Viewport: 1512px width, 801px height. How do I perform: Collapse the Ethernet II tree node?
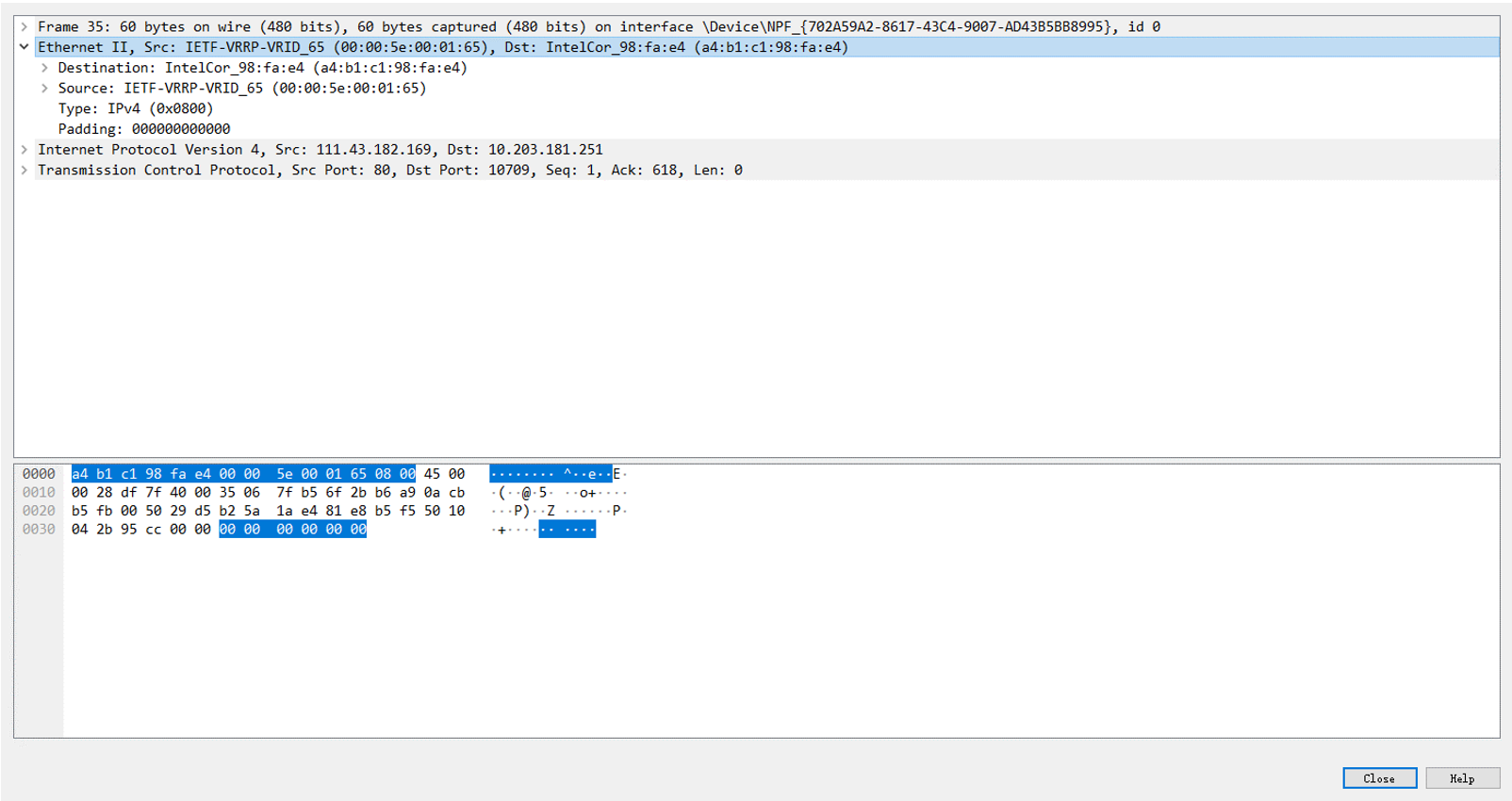pos(25,47)
